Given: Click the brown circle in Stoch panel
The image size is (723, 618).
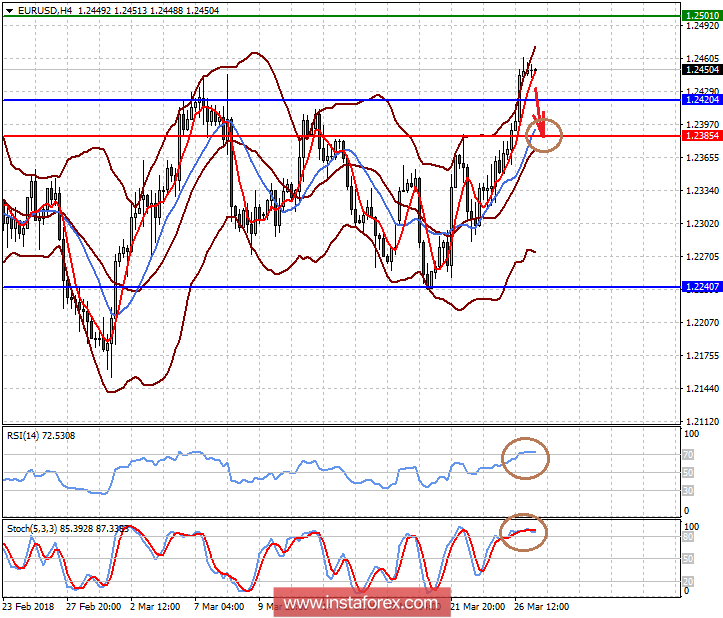Looking at the screenshot, I should [x=523, y=532].
